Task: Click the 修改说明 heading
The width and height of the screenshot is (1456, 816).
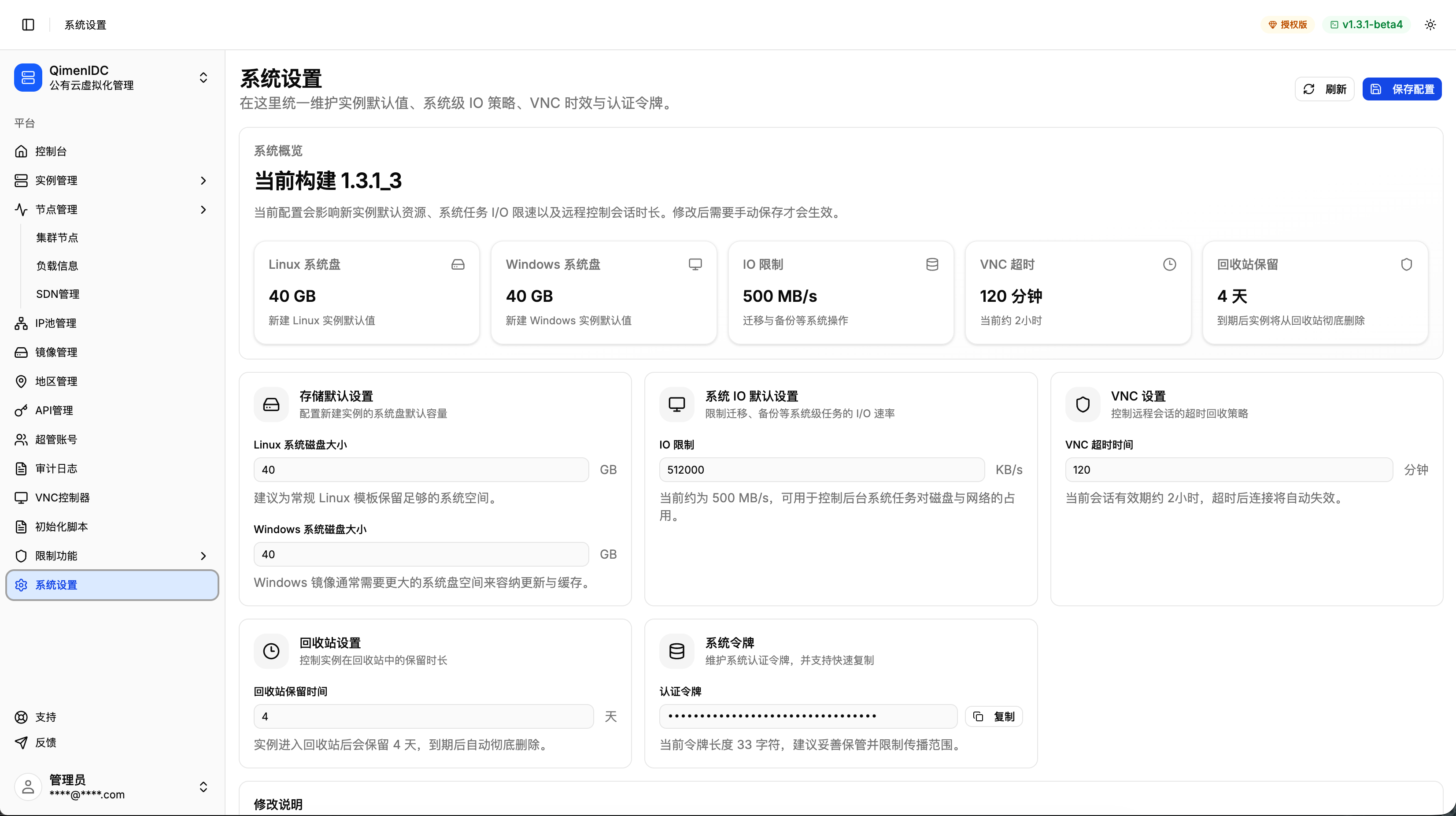Action: click(x=278, y=804)
